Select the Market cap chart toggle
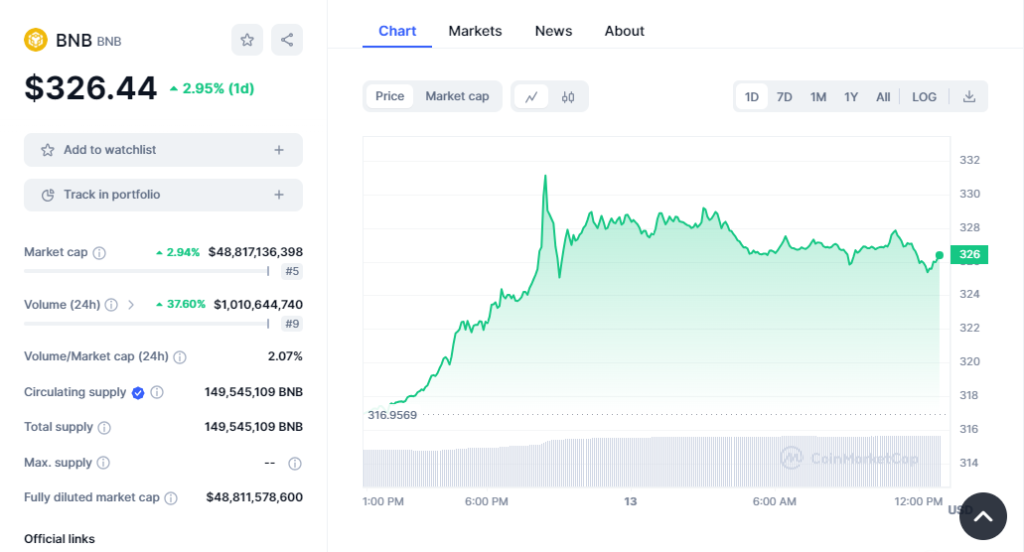 [457, 96]
